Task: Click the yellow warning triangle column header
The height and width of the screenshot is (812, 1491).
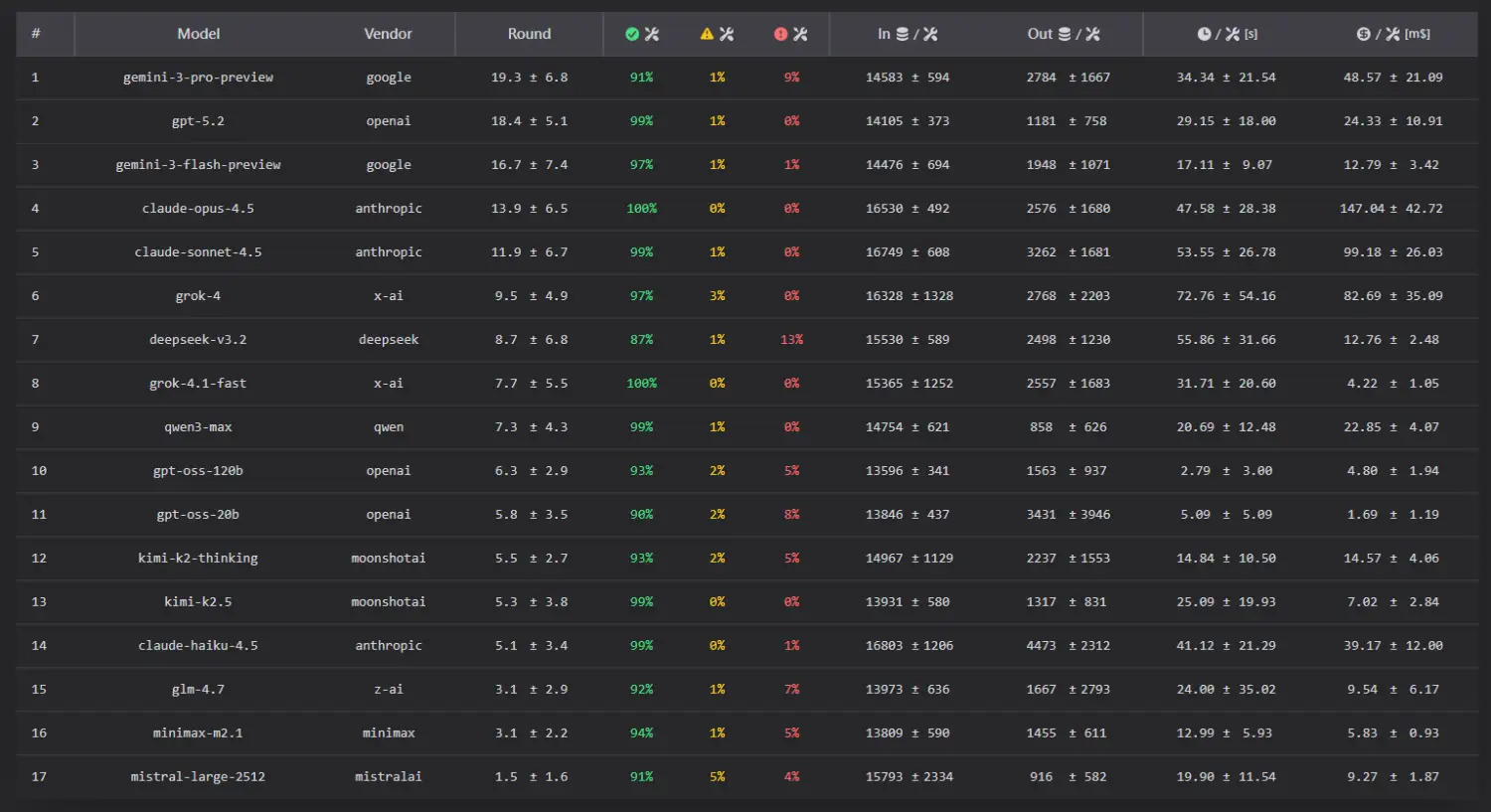Action: [x=717, y=34]
